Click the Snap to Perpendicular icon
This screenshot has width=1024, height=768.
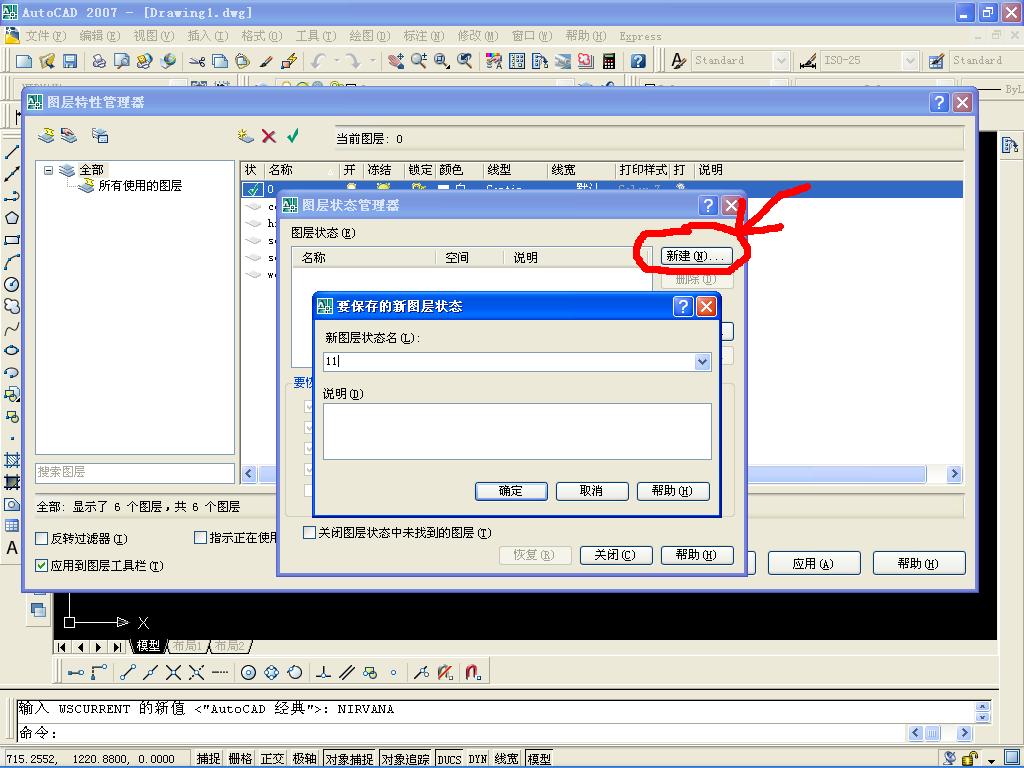click(x=323, y=672)
